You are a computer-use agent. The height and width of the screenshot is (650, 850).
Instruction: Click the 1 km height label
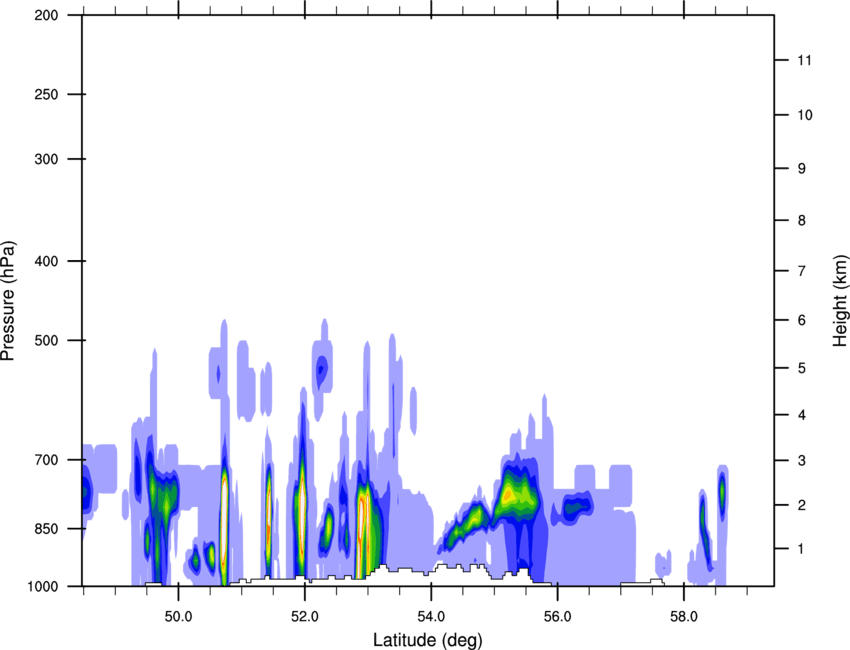pyautogui.click(x=802, y=549)
